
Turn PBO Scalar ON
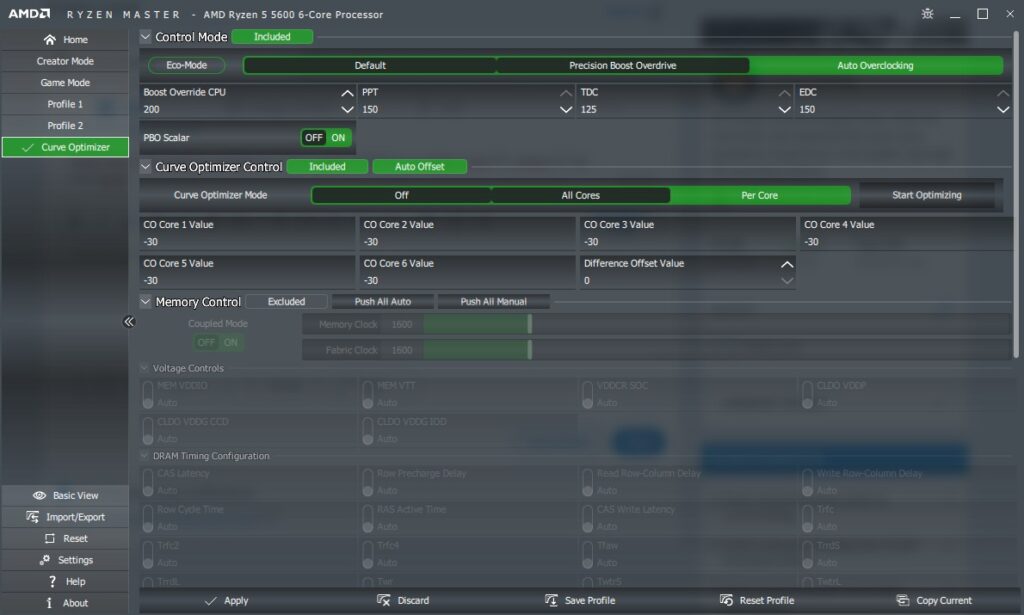click(338, 138)
